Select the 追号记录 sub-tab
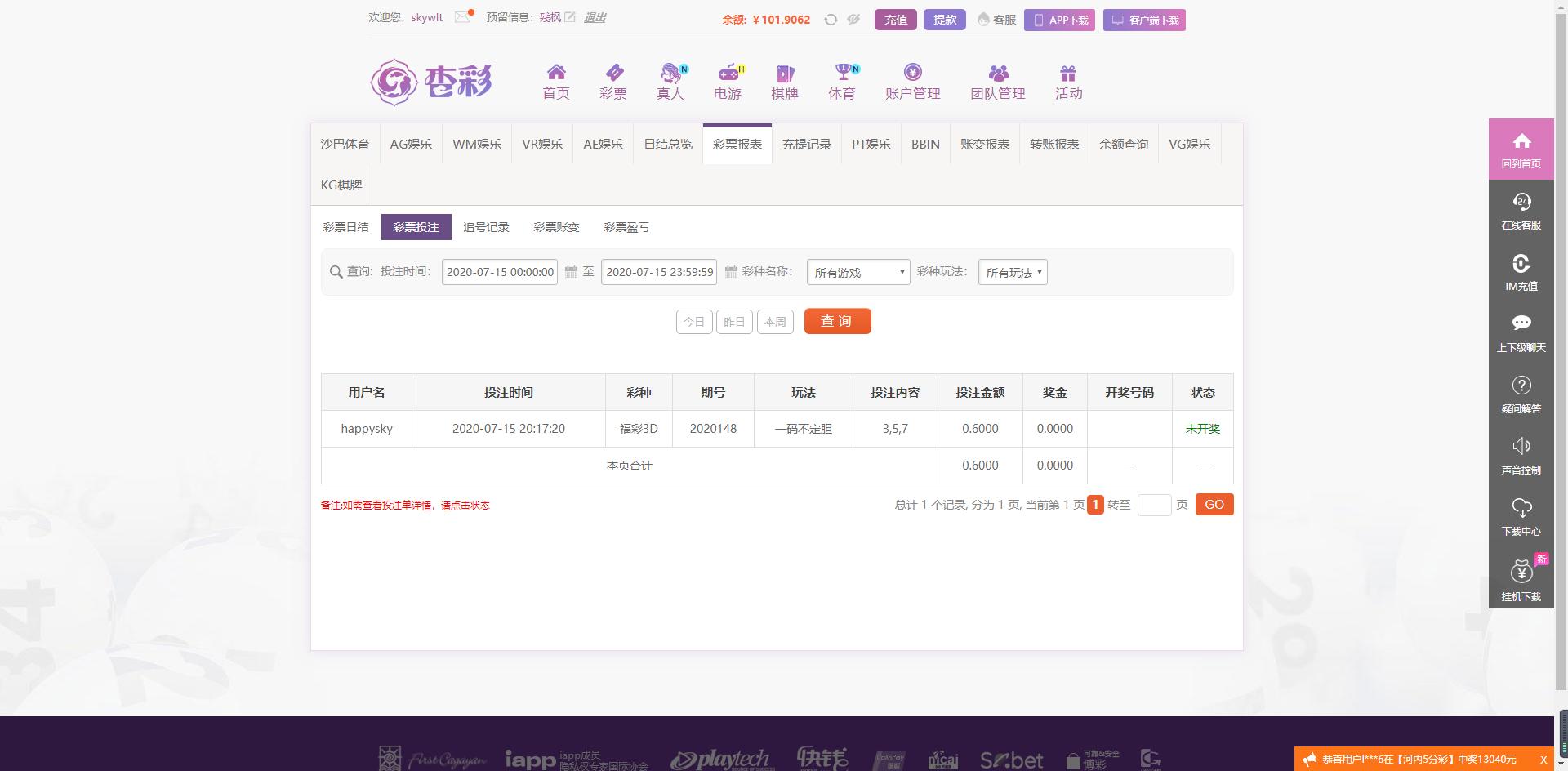Viewport: 1568px width, 771px height. (x=486, y=227)
